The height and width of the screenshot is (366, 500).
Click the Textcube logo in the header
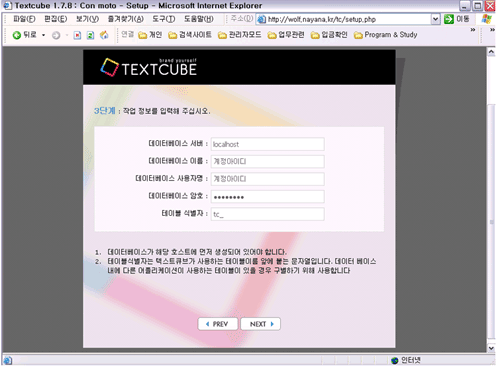tap(149, 68)
